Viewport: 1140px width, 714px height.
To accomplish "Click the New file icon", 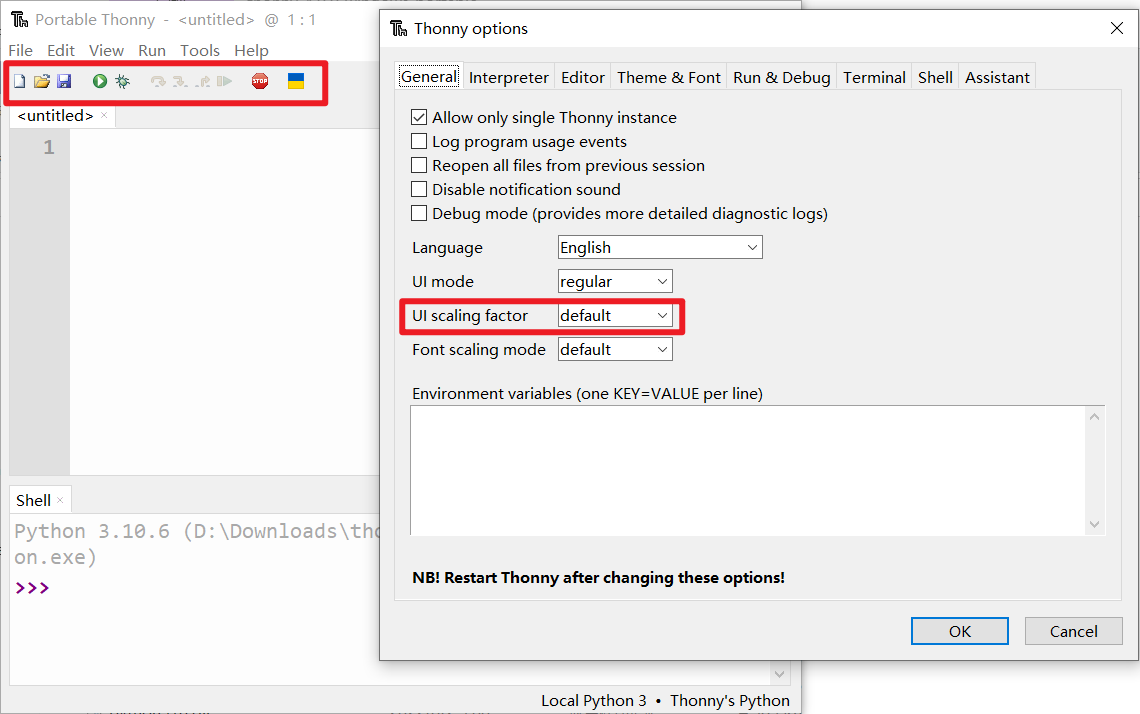I will (18, 81).
